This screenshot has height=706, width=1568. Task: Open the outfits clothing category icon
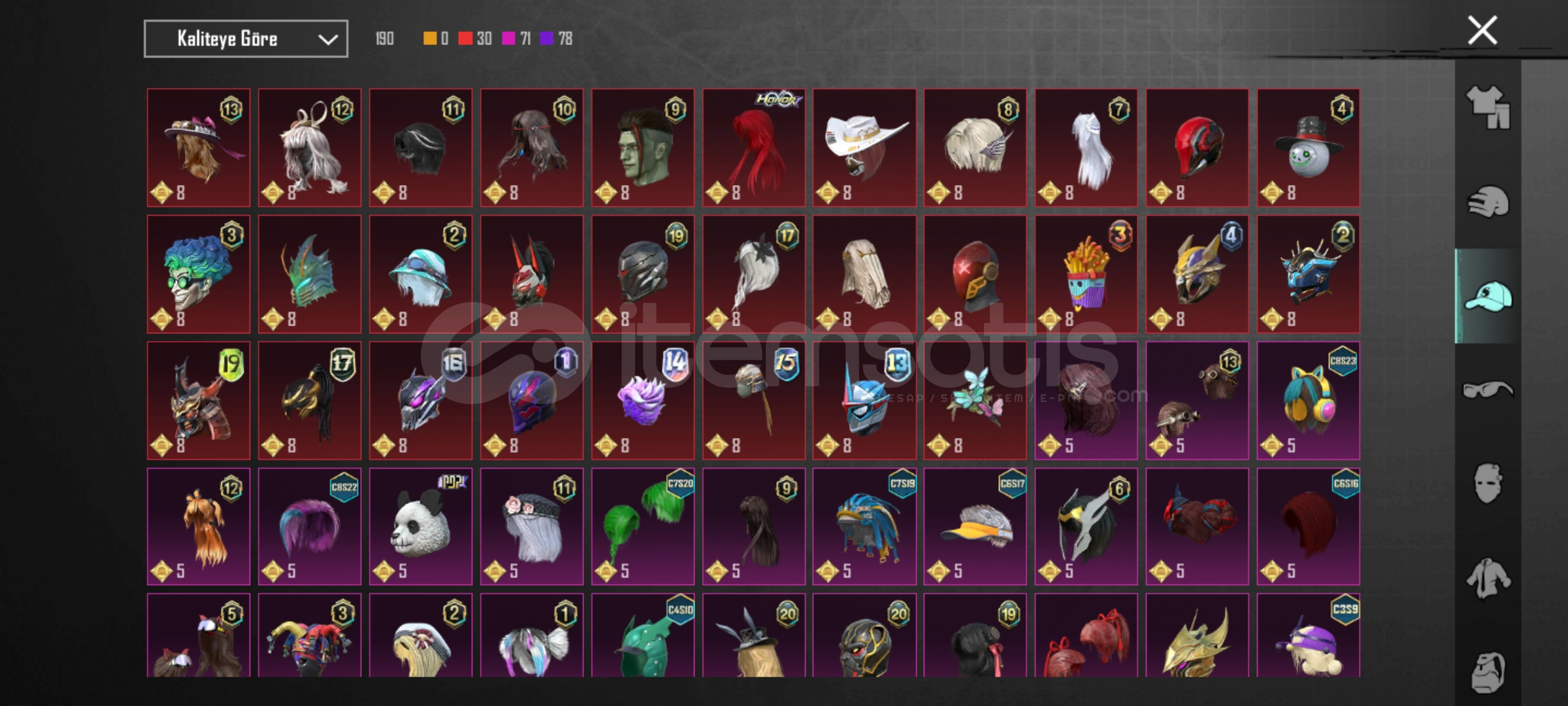1488,107
